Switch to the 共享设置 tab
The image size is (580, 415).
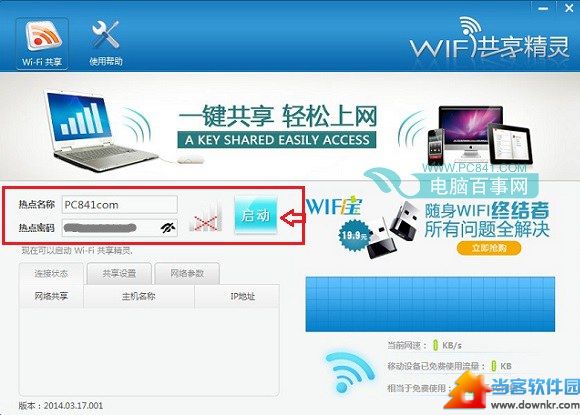(x=119, y=274)
